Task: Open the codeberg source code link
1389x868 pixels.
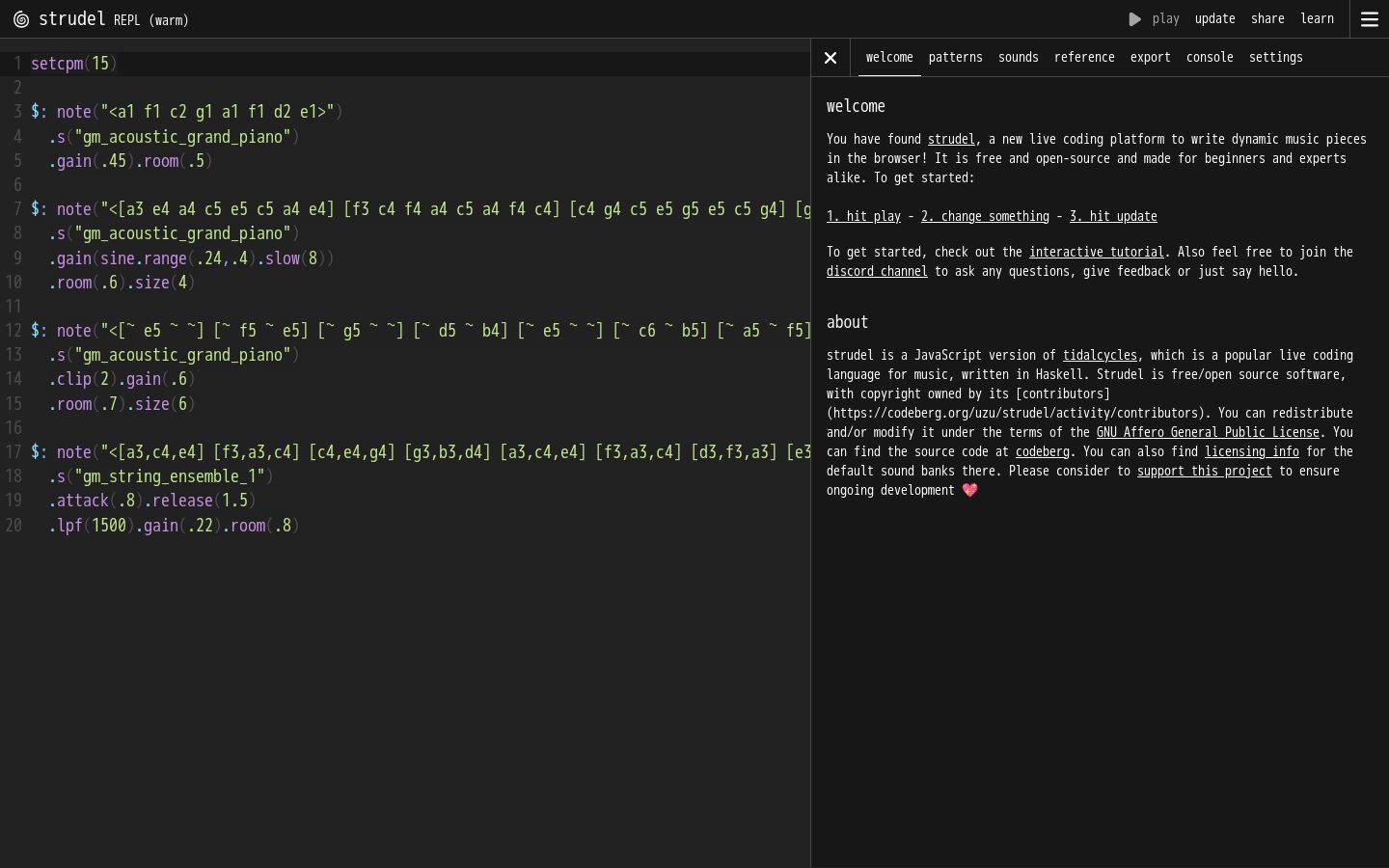Action: 1042,451
